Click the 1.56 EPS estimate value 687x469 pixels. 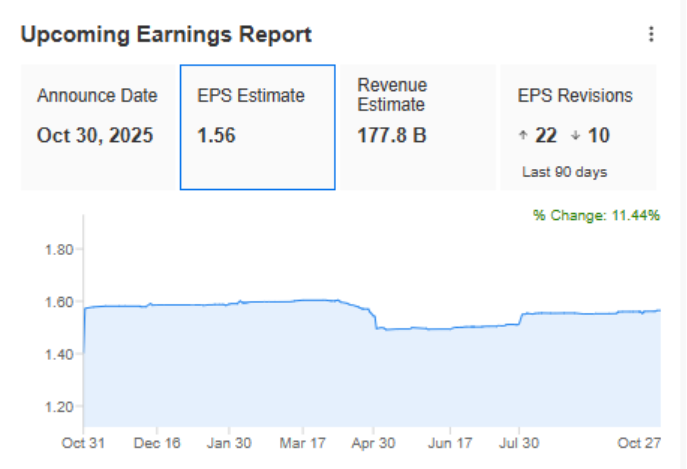(216, 135)
